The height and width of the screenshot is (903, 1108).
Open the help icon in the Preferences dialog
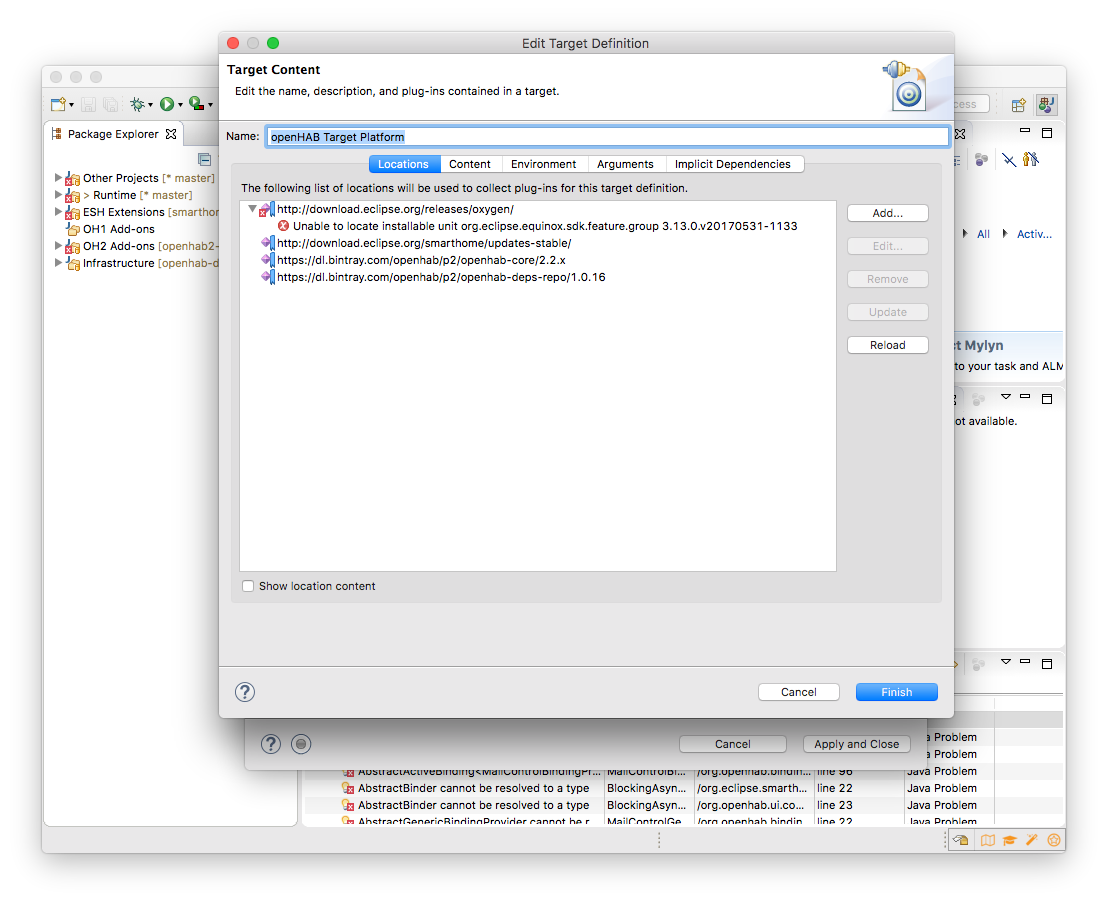[271, 744]
